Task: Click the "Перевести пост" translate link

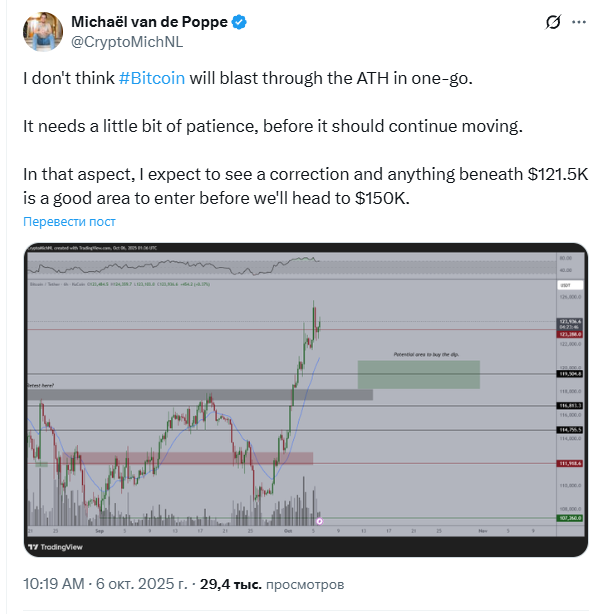Action: [x=70, y=221]
